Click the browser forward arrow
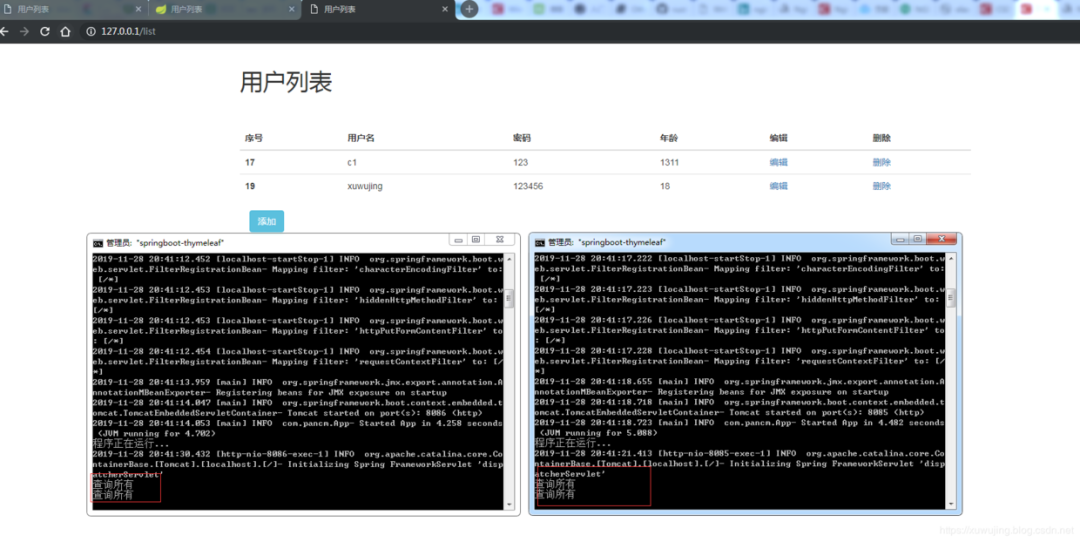 [x=24, y=32]
